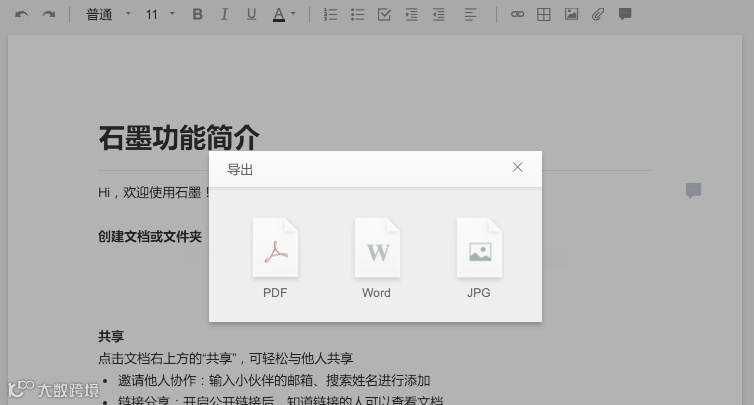This screenshot has width=754, height=405.
Task: Export the document as Word
Action: (377, 258)
